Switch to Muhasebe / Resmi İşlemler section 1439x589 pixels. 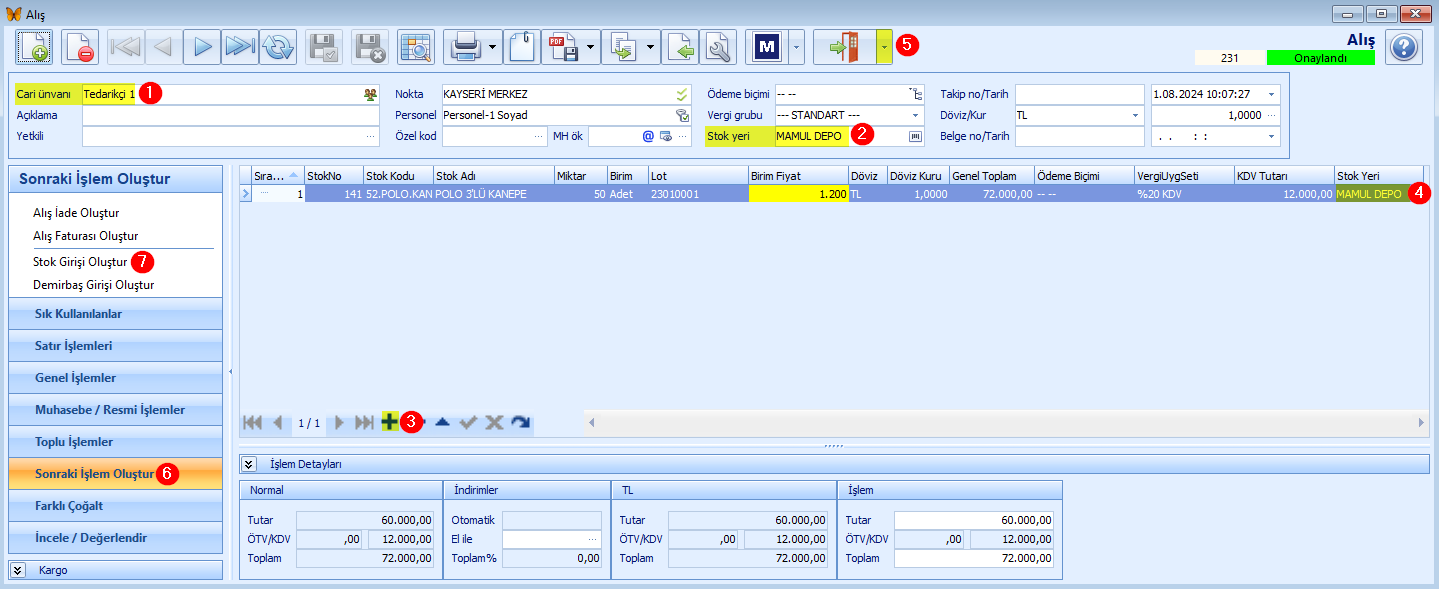(x=115, y=410)
